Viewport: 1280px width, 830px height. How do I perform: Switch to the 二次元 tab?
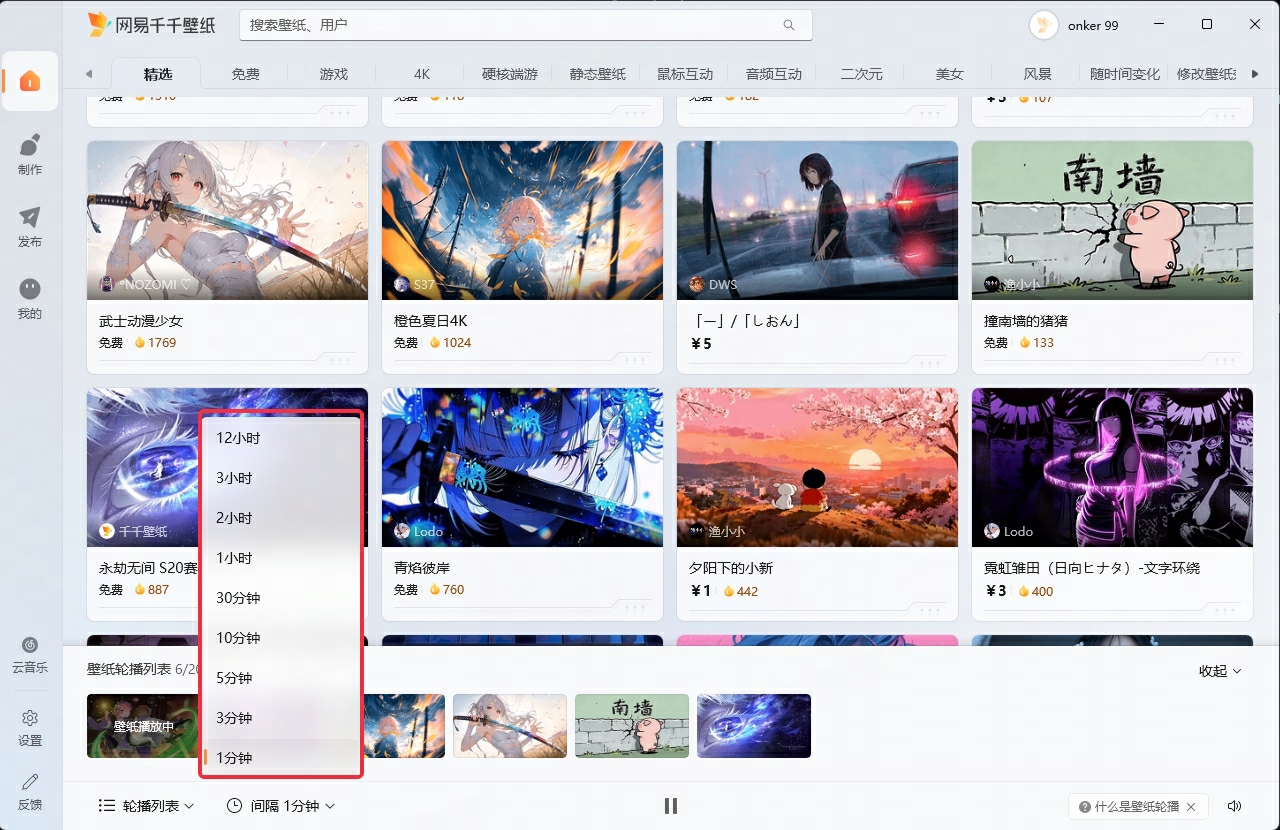click(x=861, y=74)
